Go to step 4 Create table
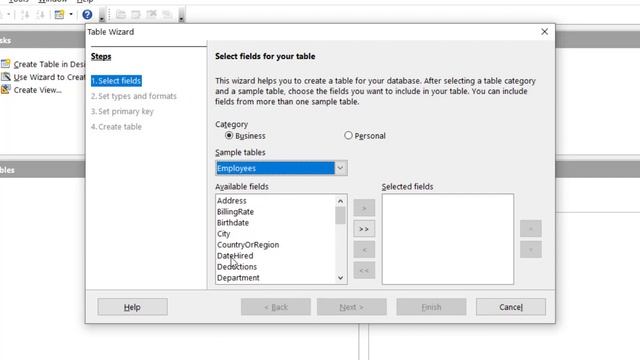The image size is (640, 360). pos(116,127)
